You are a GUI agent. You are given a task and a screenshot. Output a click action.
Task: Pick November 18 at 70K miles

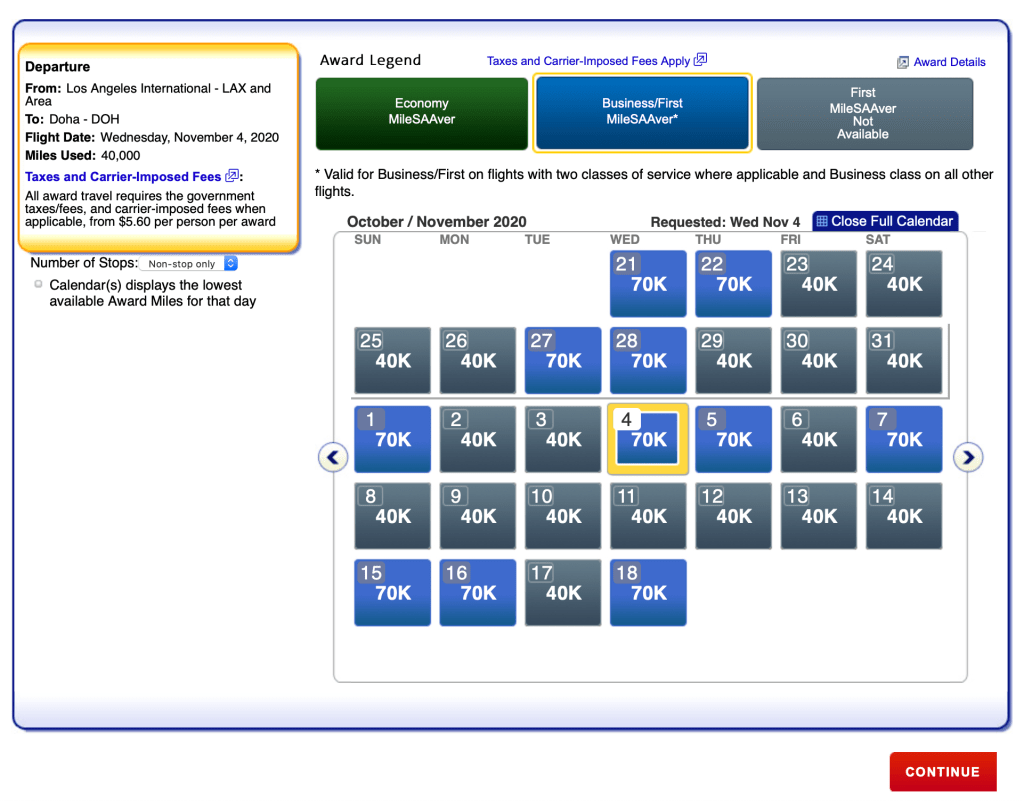click(648, 593)
